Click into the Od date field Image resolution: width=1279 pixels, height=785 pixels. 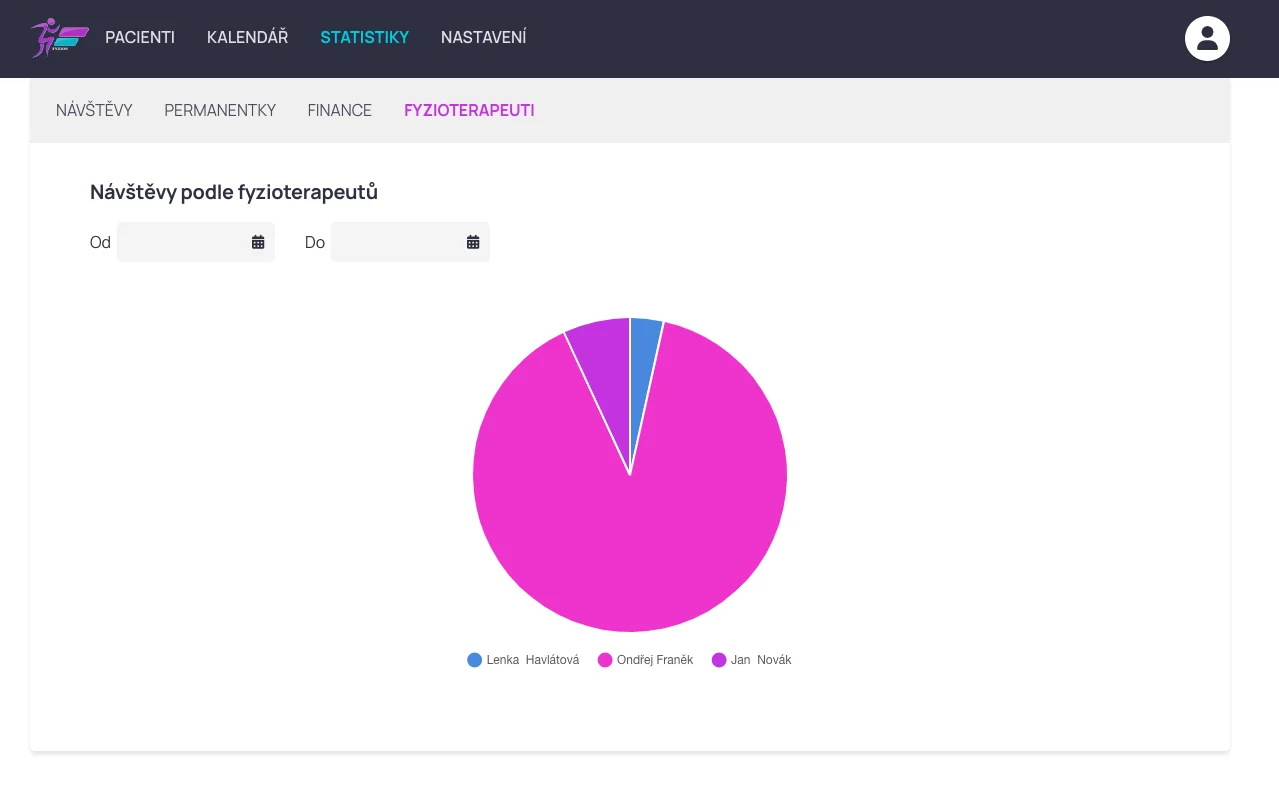(x=182, y=242)
